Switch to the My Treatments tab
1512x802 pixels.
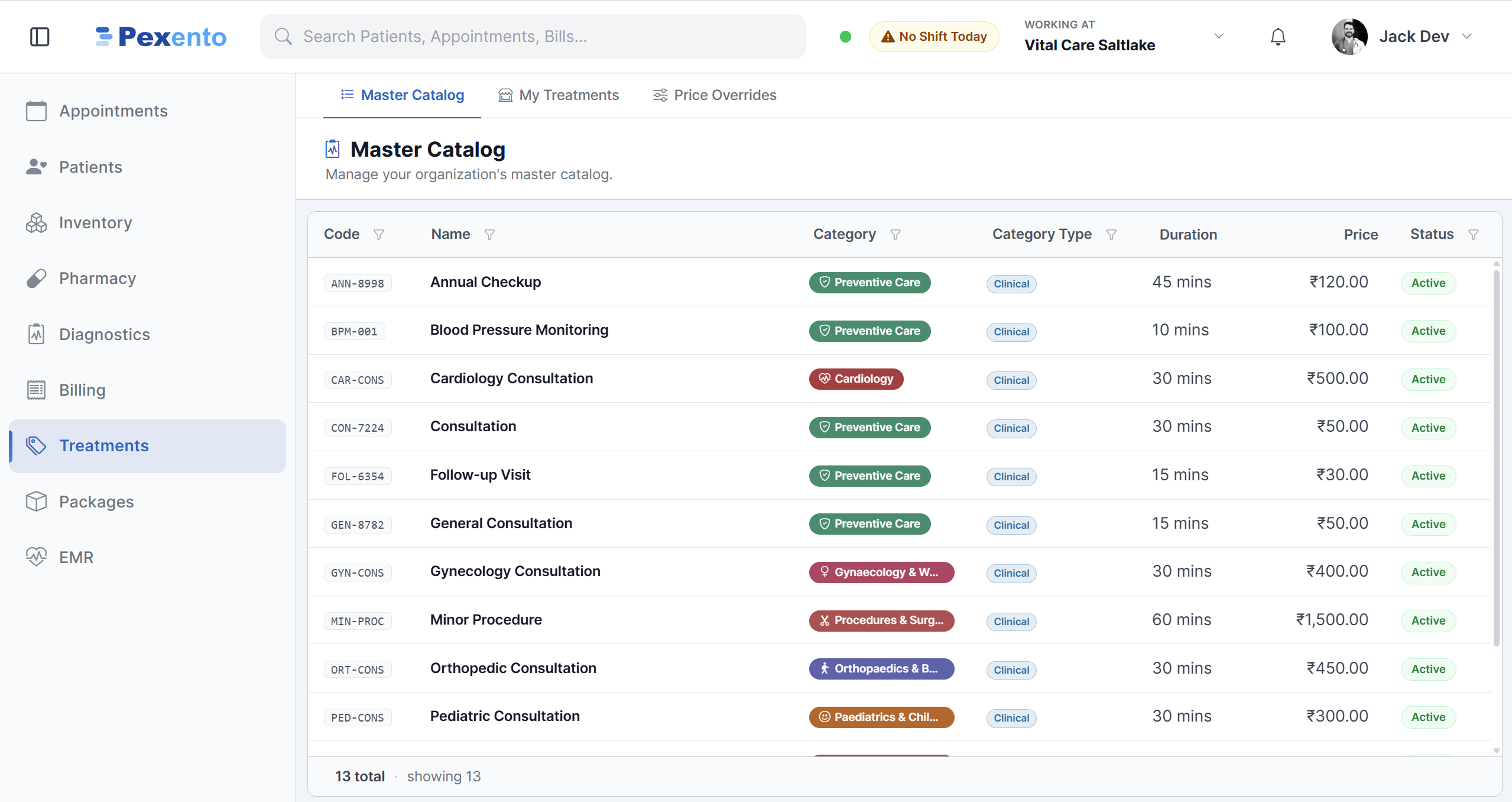pyautogui.click(x=558, y=95)
